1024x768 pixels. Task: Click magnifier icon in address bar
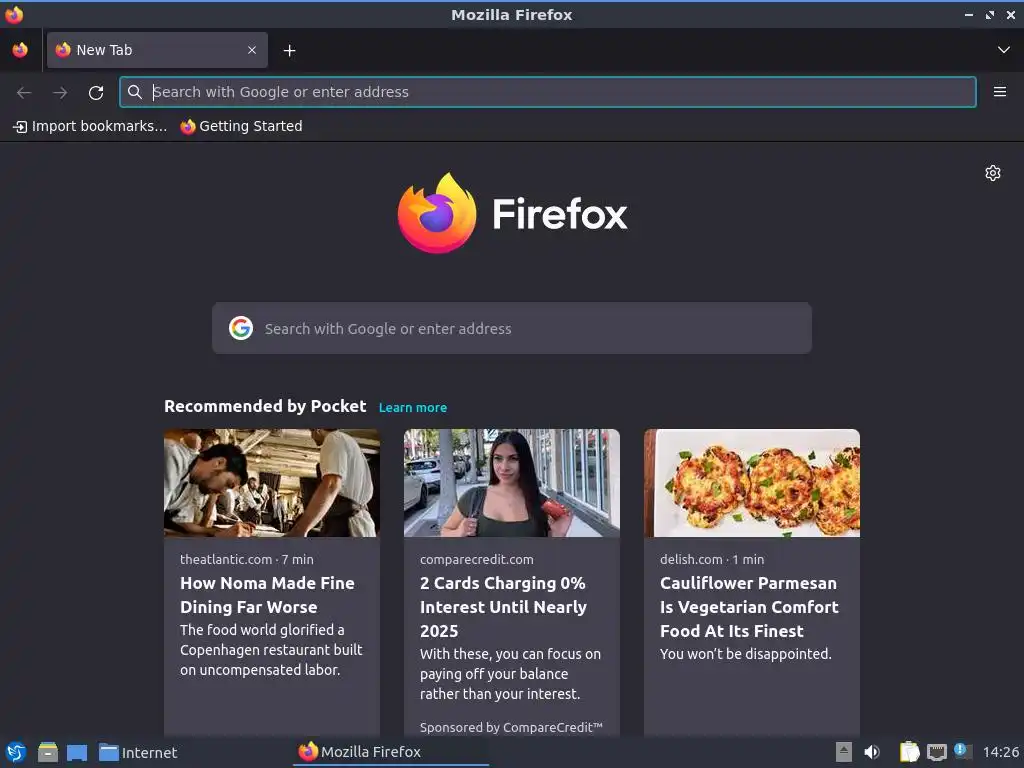coord(135,92)
